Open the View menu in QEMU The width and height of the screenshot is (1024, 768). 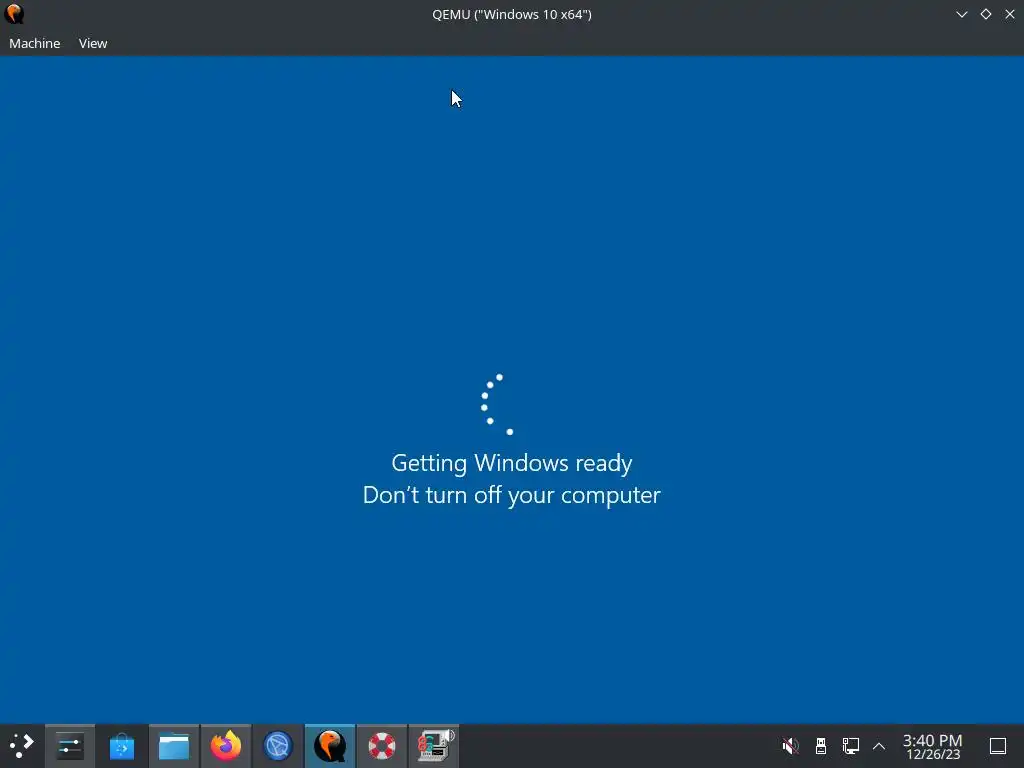click(x=93, y=43)
